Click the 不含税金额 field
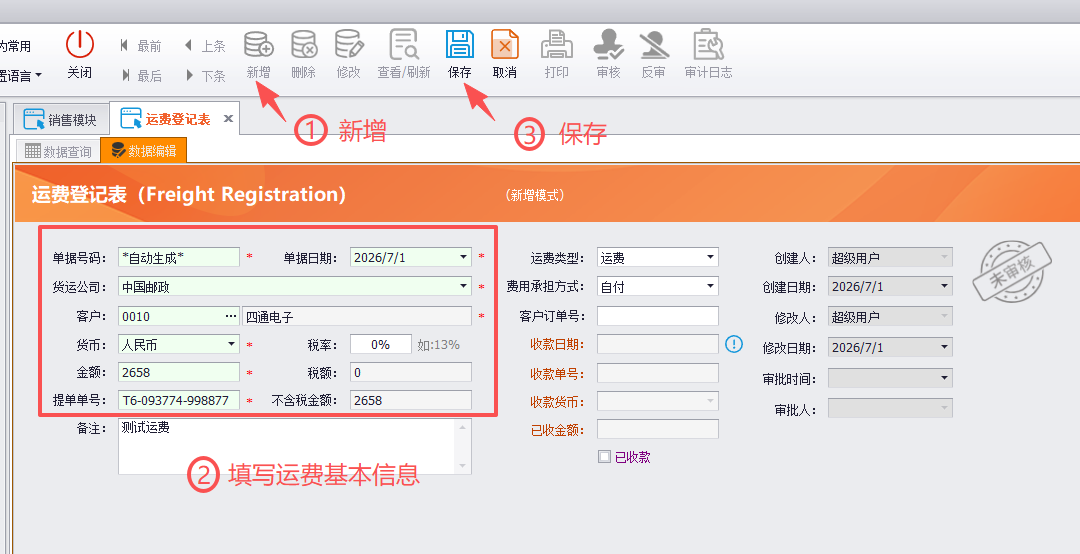Screen dimensions: 1080x554 point(411,400)
